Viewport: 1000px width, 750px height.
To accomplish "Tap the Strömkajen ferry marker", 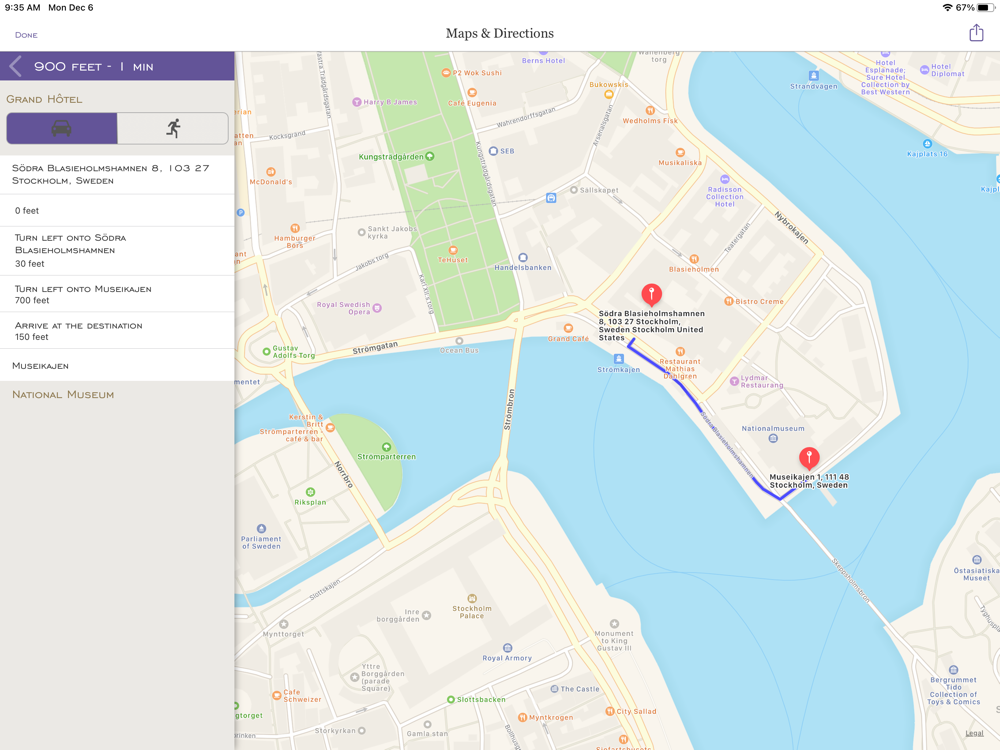I will click(x=618, y=359).
